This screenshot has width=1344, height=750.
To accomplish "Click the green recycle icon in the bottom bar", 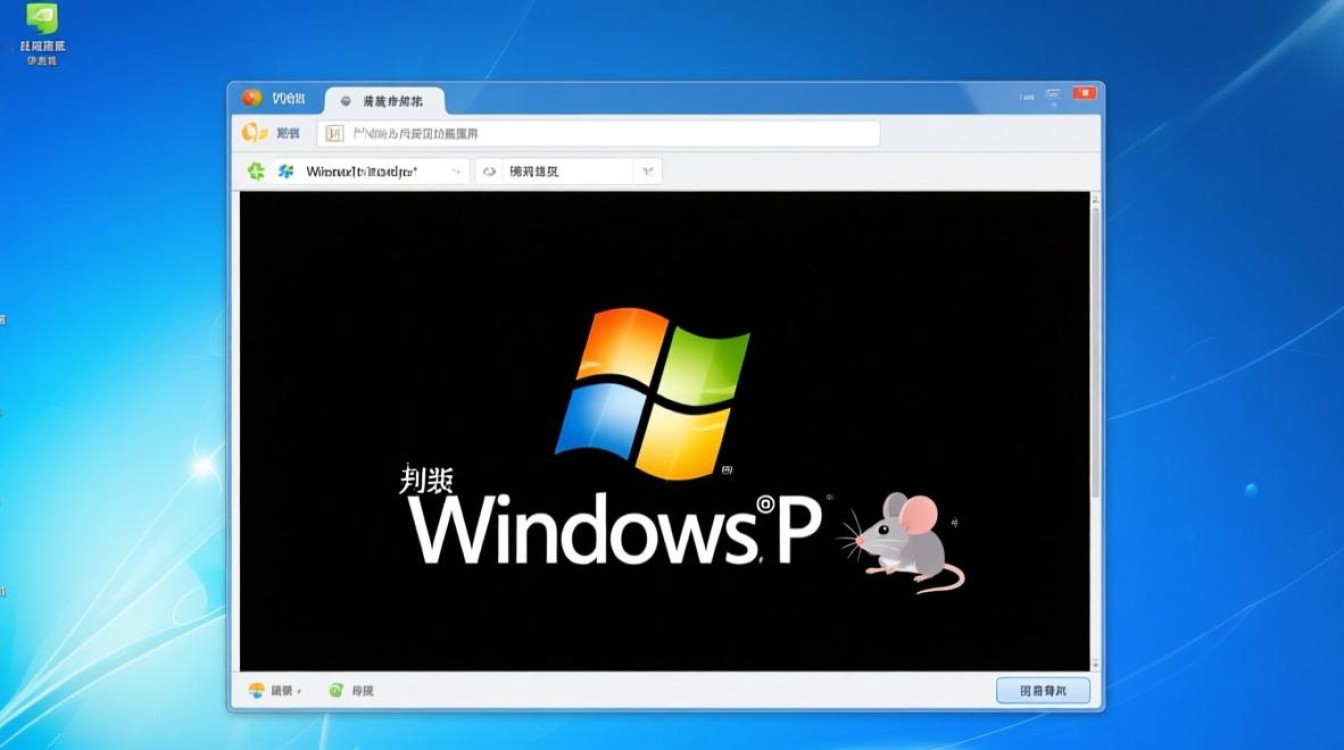I will pos(335,690).
